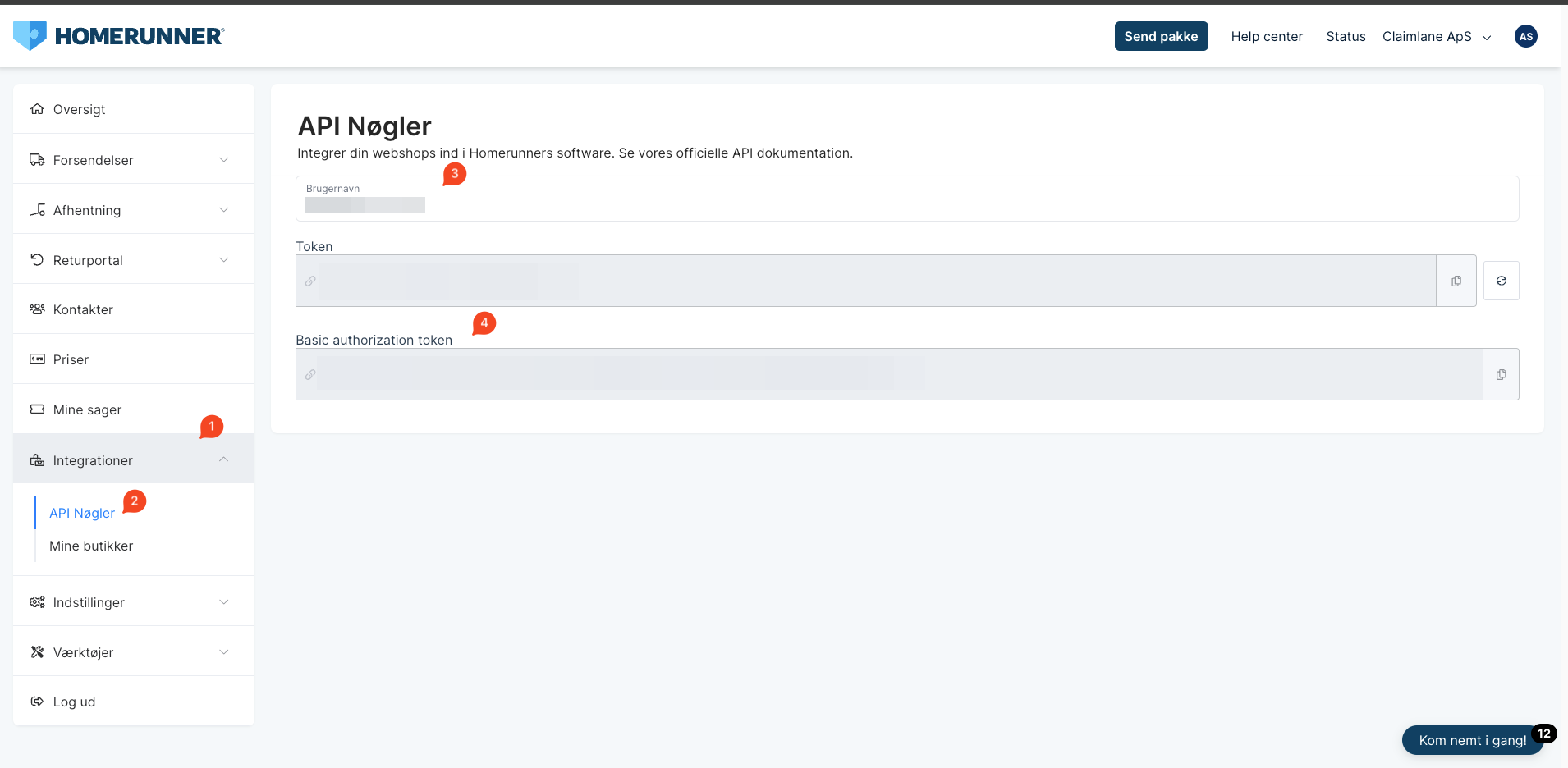The width and height of the screenshot is (1568, 768).
Task: Expand the Værktøjer menu chevron
Action: coord(224,652)
